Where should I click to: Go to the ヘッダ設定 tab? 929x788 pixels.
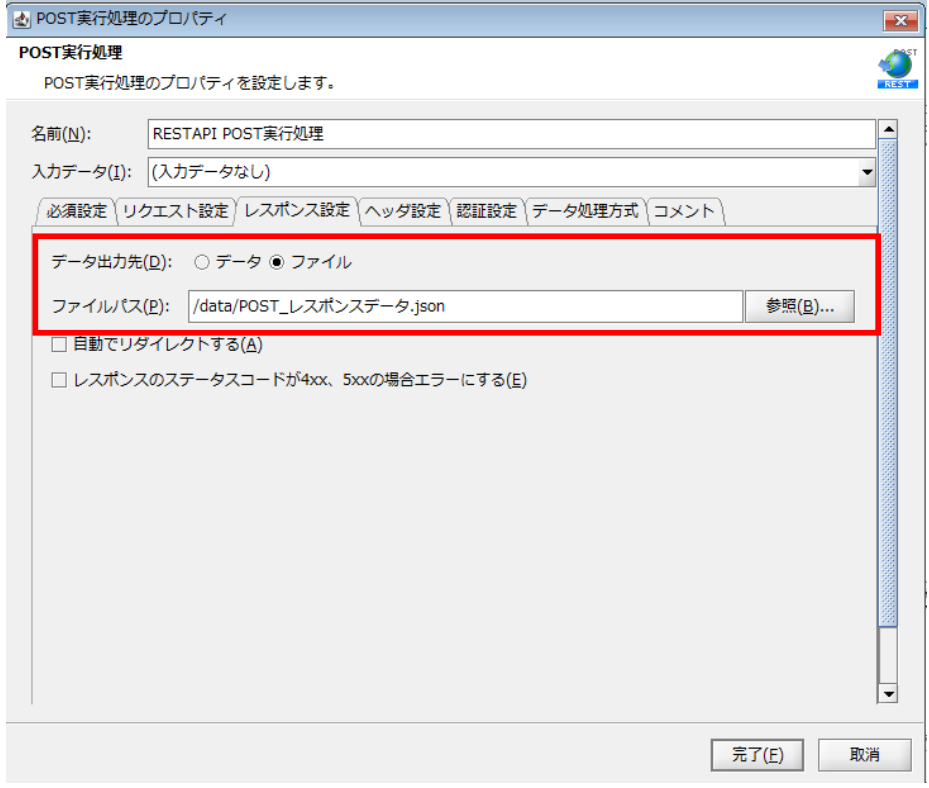coord(402,211)
